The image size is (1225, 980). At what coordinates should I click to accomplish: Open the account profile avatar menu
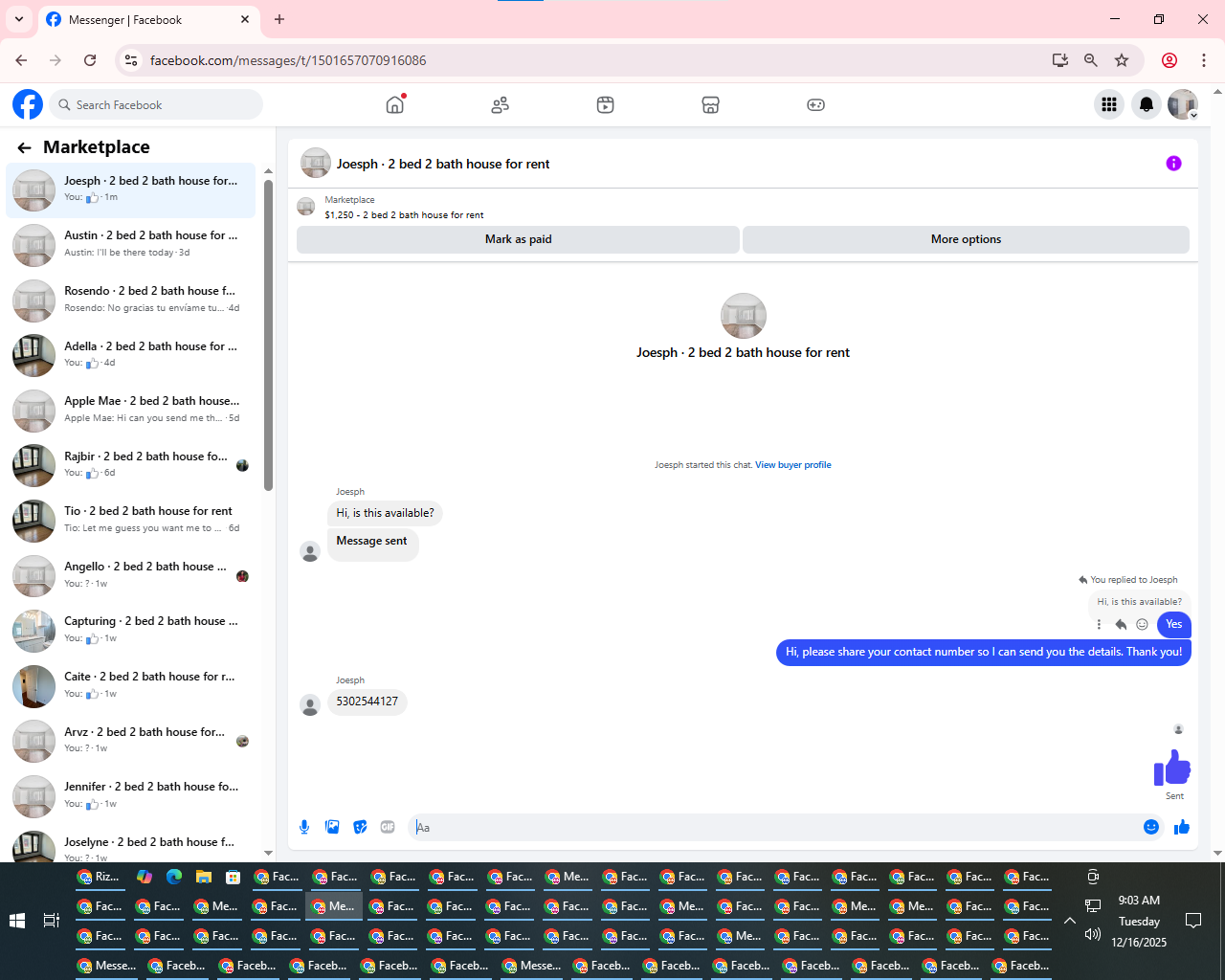click(x=1183, y=104)
